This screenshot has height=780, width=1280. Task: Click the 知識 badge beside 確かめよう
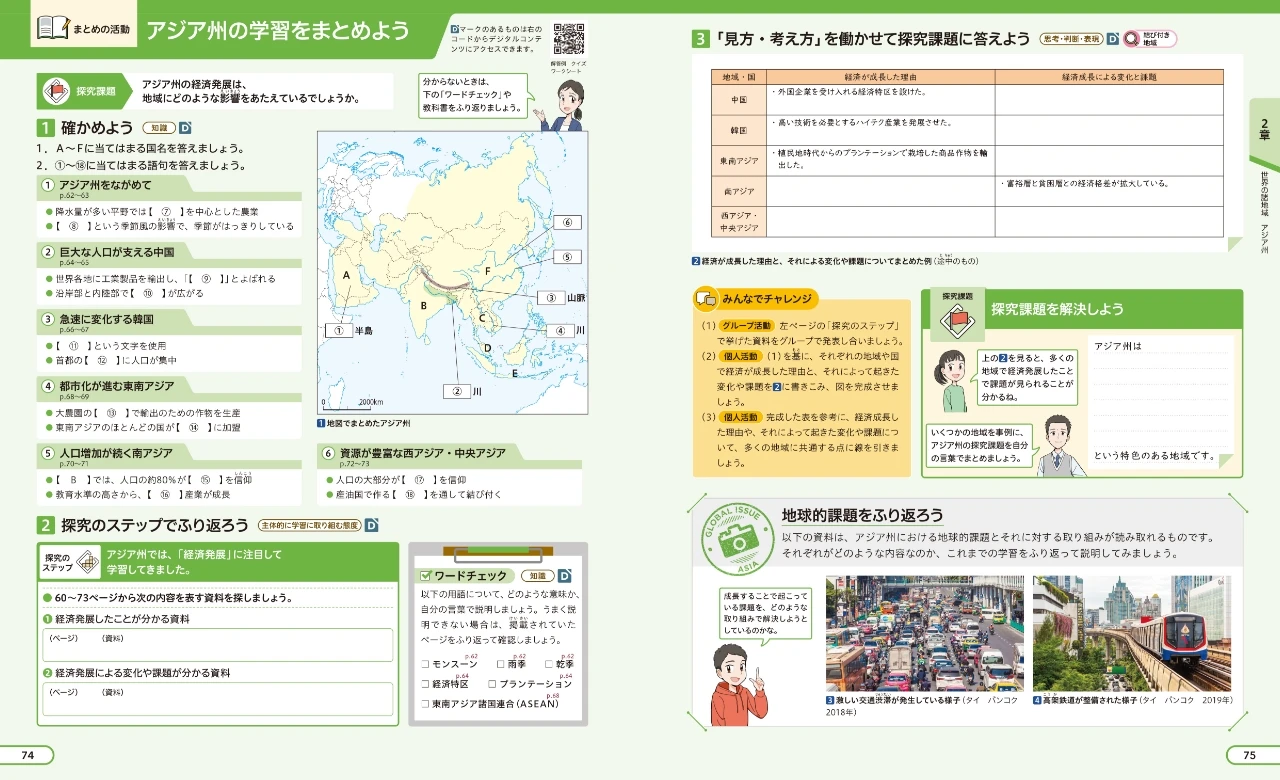159,128
